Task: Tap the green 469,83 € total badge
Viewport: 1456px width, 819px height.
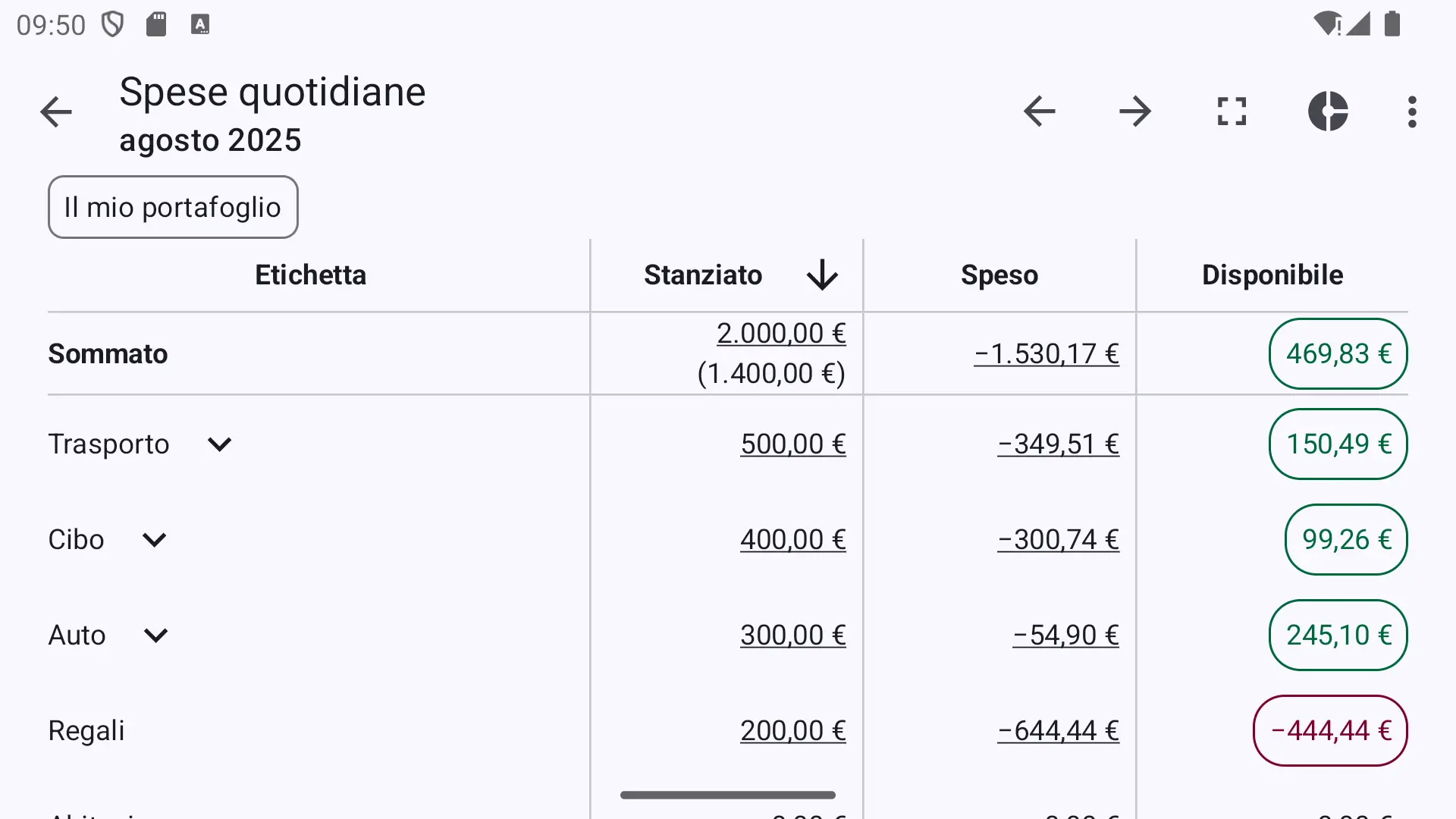Action: (x=1338, y=354)
